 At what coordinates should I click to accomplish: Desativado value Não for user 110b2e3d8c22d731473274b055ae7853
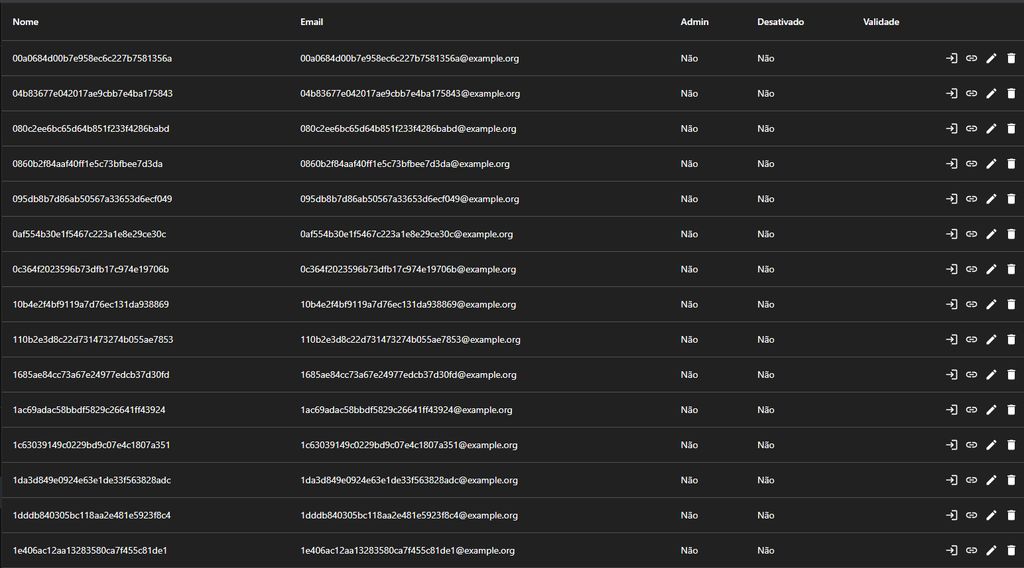[x=765, y=339]
